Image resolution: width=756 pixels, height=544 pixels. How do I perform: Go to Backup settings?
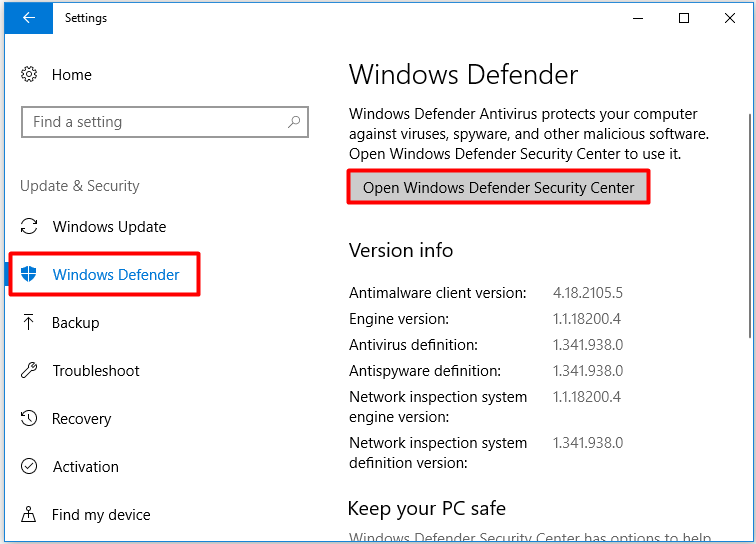(x=76, y=323)
